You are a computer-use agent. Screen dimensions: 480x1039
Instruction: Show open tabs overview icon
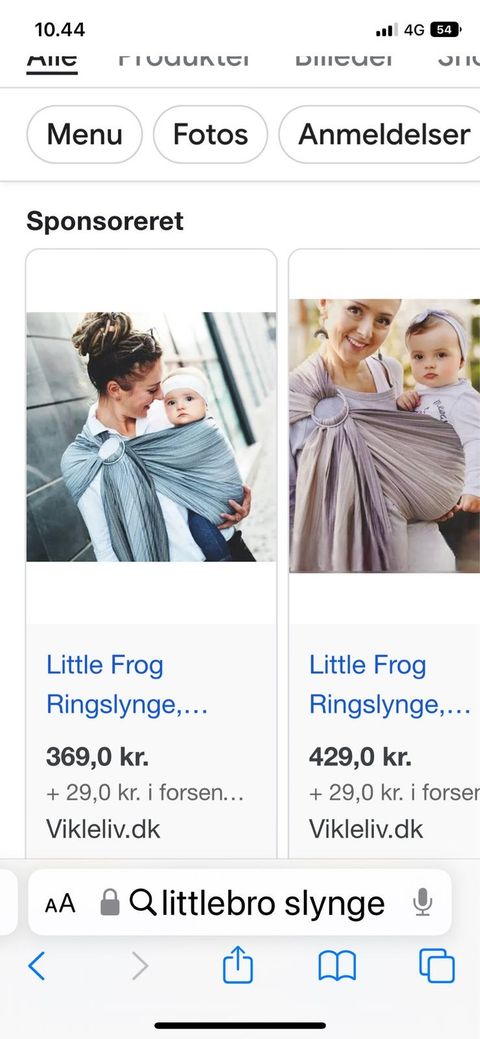pos(437,965)
